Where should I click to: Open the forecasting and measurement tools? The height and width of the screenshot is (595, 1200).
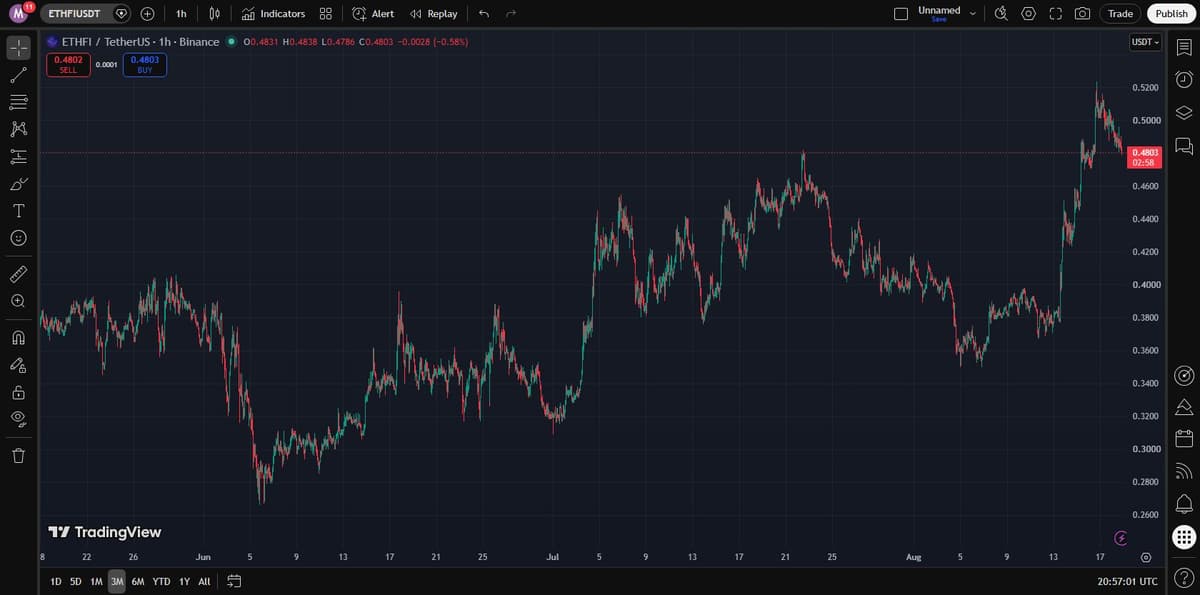(18, 156)
